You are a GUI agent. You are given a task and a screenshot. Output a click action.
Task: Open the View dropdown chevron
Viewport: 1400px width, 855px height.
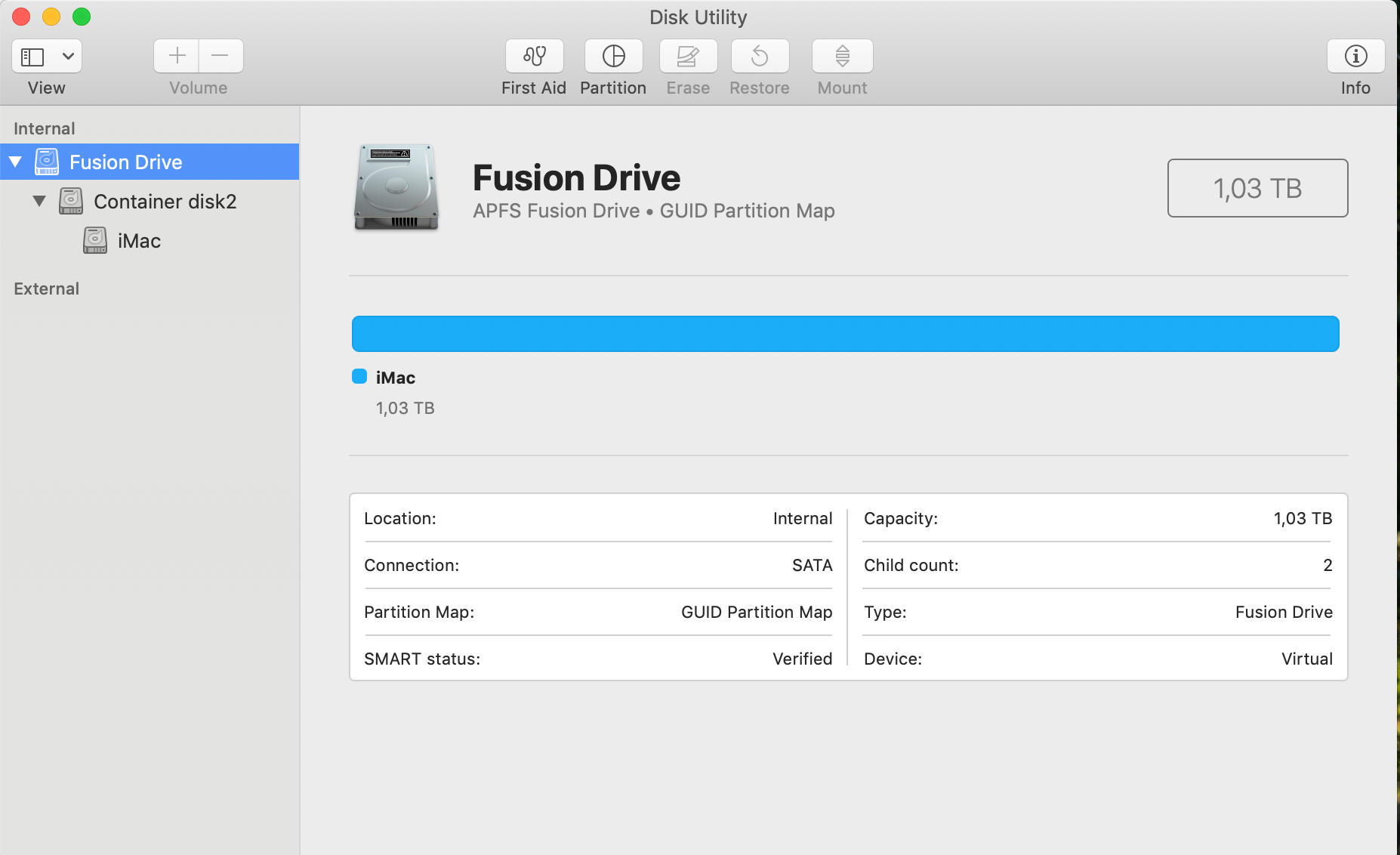tap(68, 57)
